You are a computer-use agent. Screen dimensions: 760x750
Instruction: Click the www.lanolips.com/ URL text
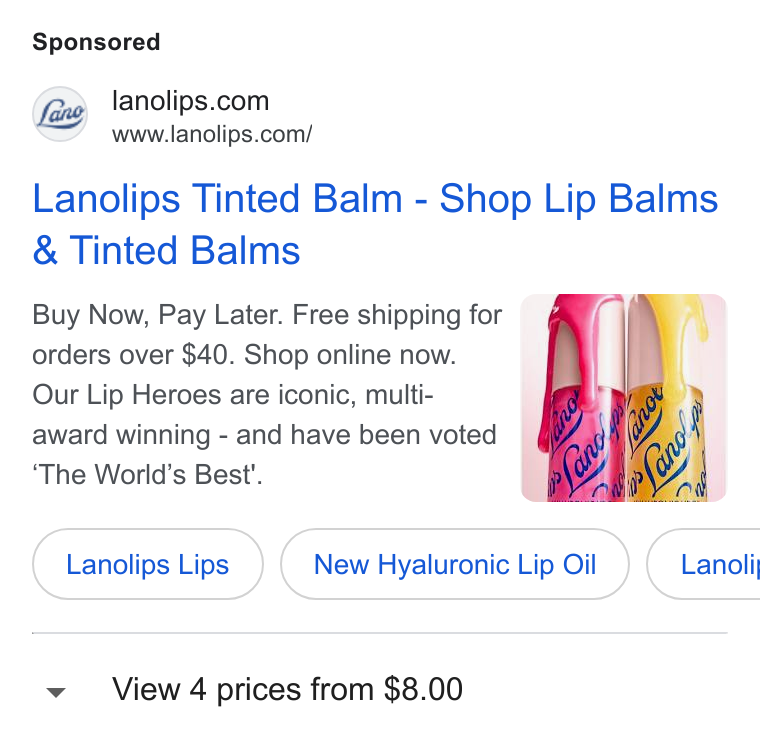click(212, 134)
